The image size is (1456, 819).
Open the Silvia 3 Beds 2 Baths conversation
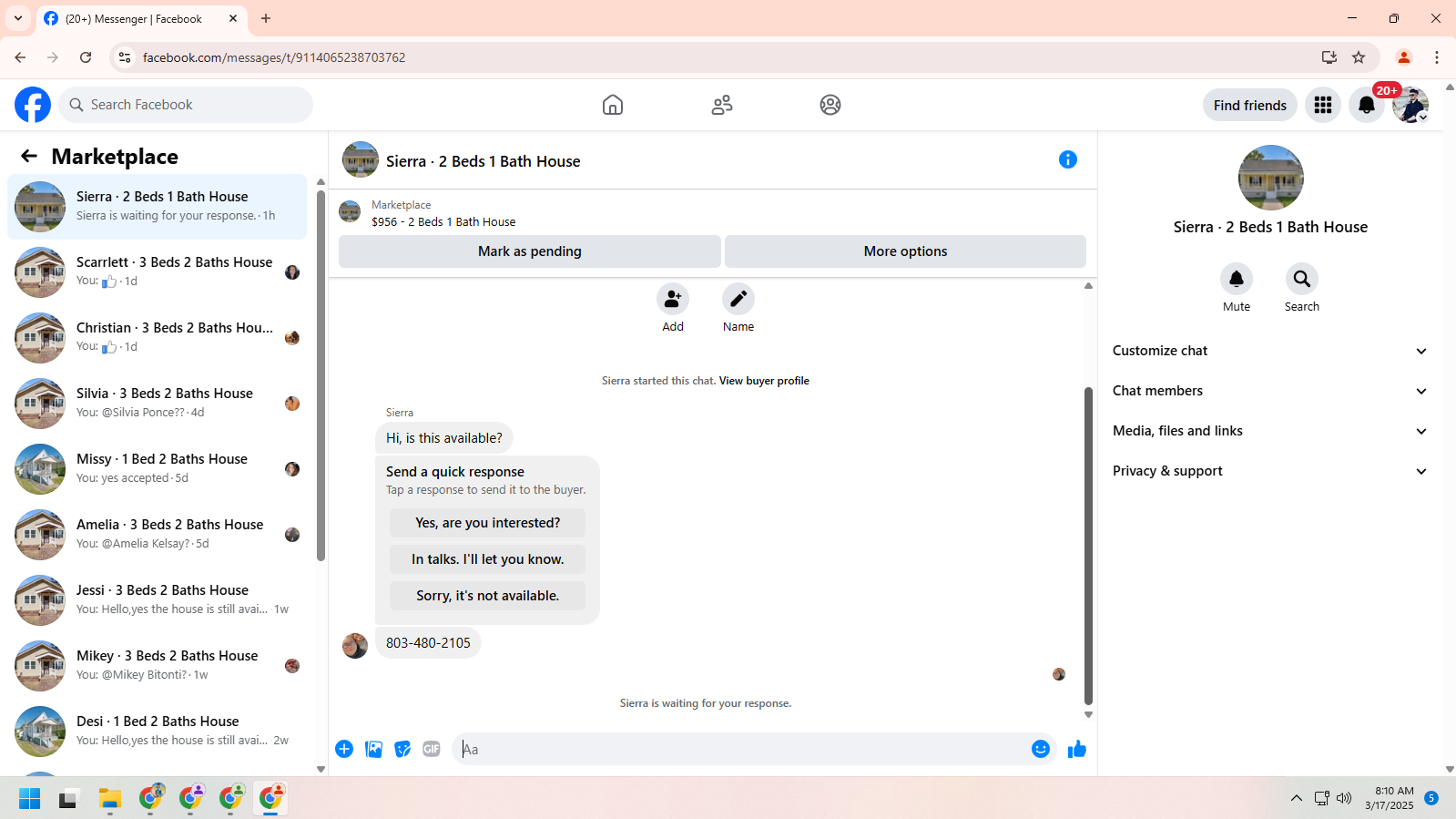pyautogui.click(x=158, y=404)
